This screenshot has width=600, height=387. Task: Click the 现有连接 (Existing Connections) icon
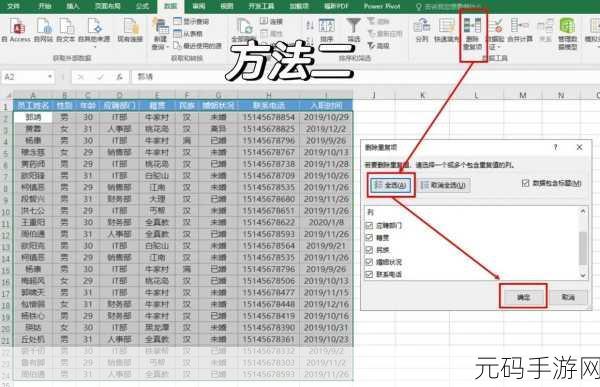[130, 30]
